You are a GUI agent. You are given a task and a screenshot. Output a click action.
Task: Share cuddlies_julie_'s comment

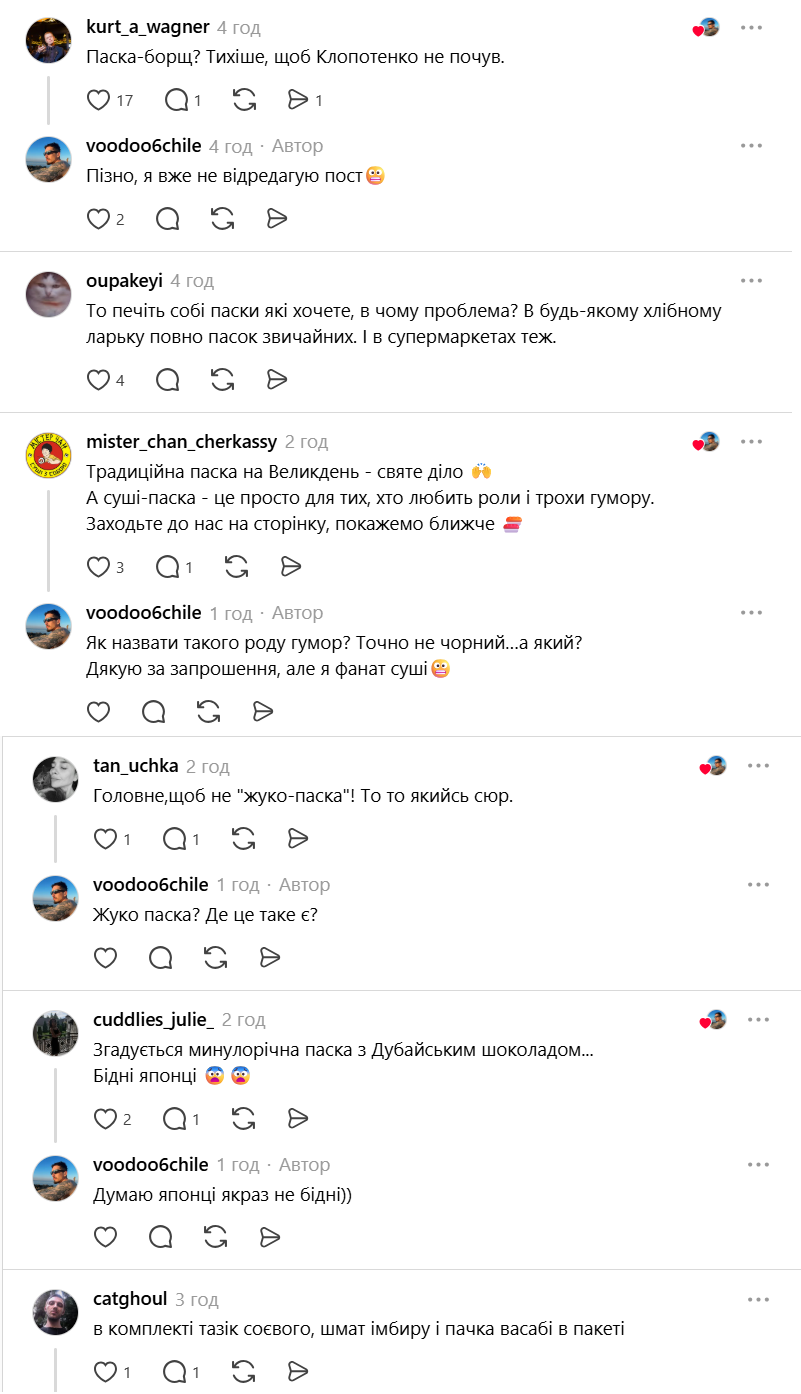point(298,1119)
